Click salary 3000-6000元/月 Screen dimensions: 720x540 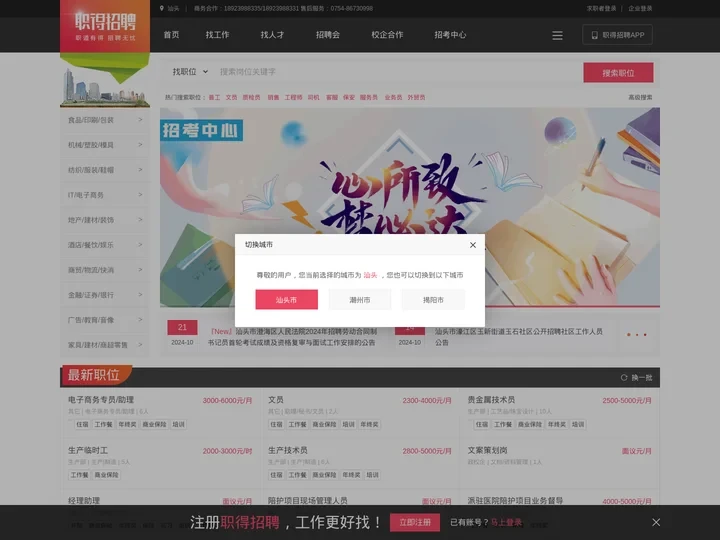tap(227, 400)
